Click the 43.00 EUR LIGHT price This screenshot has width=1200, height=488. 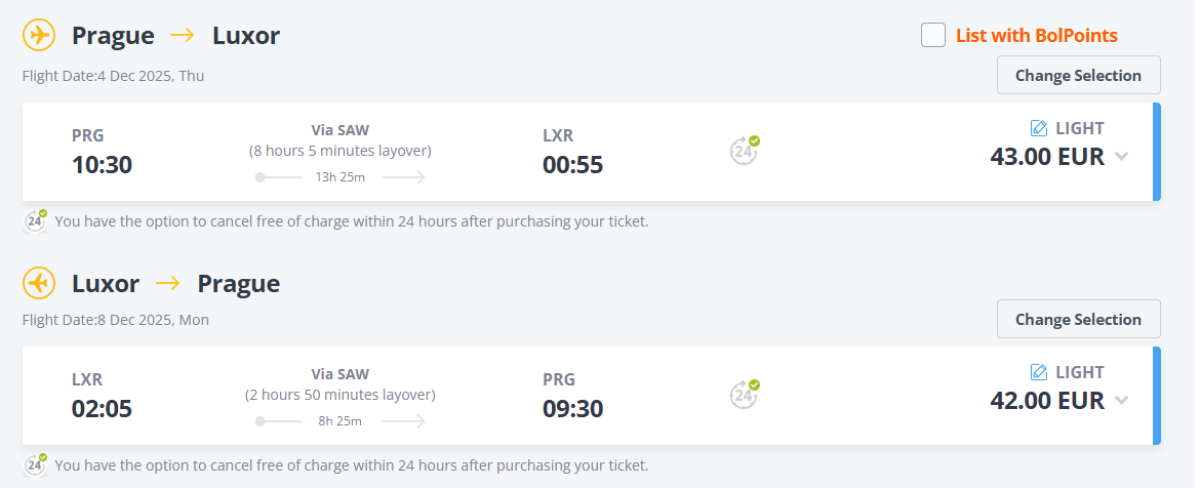[x=1047, y=157]
